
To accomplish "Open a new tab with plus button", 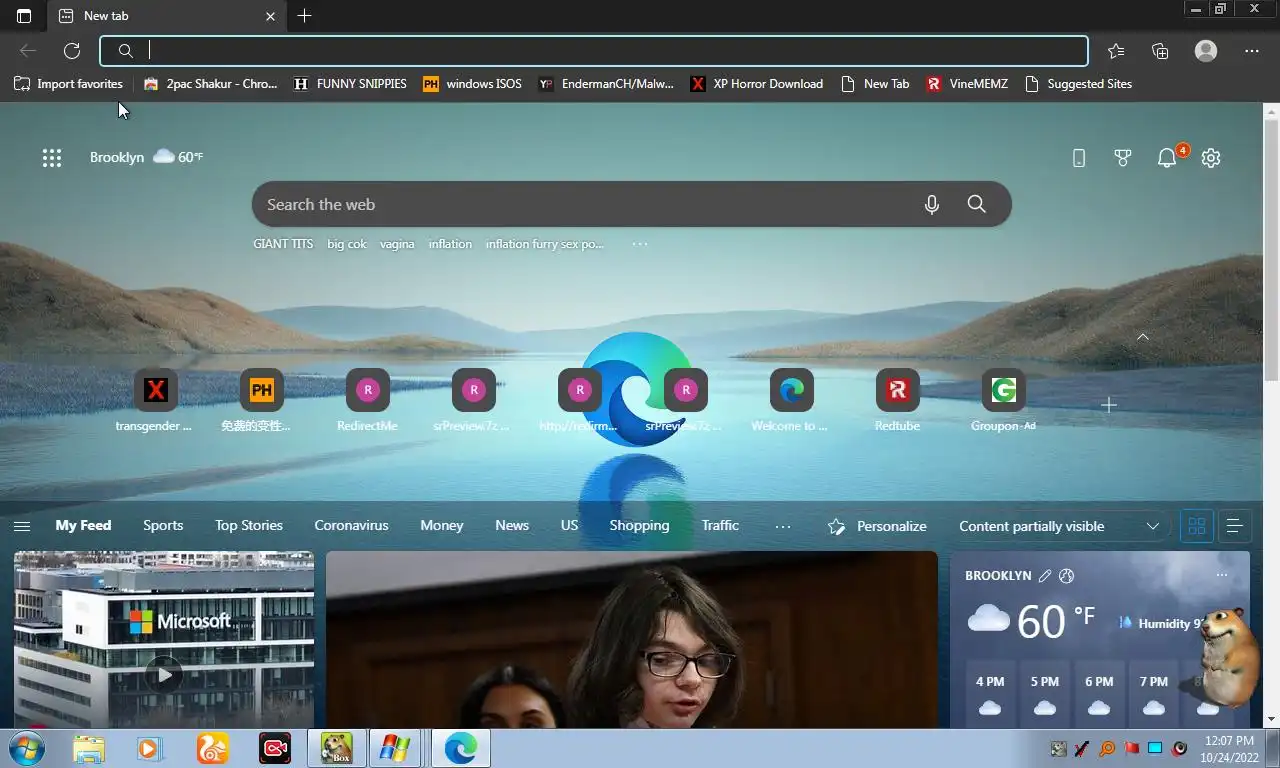I will (305, 16).
